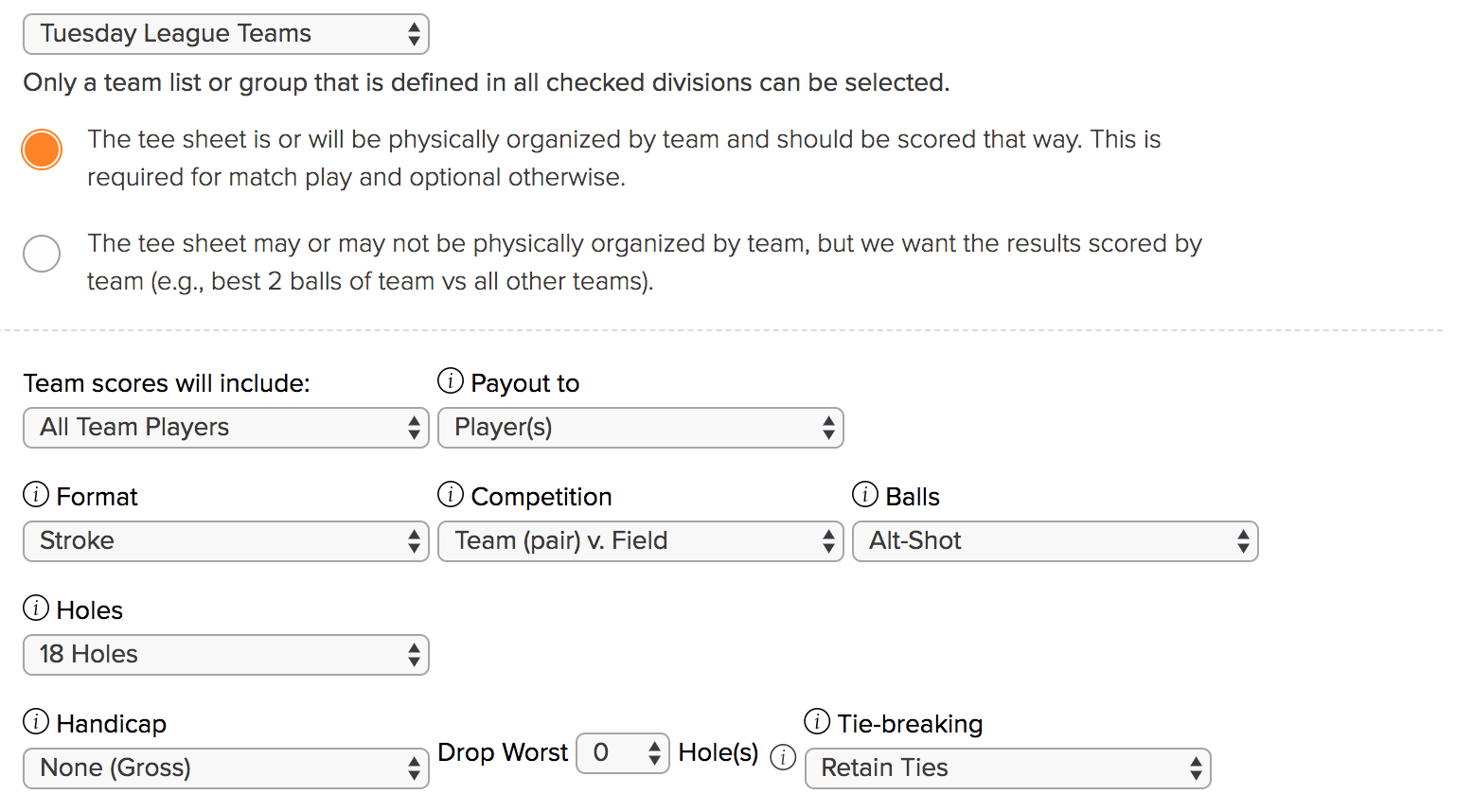Change the Stroke format dropdown
This screenshot has width=1473, height=812.
pyautogui.click(x=226, y=541)
